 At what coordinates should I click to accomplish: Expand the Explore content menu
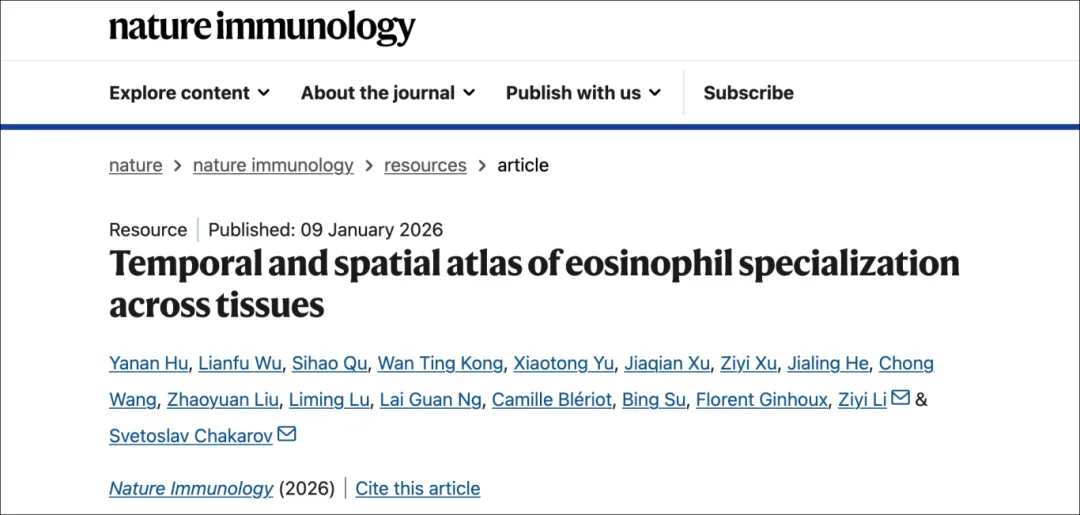point(189,93)
